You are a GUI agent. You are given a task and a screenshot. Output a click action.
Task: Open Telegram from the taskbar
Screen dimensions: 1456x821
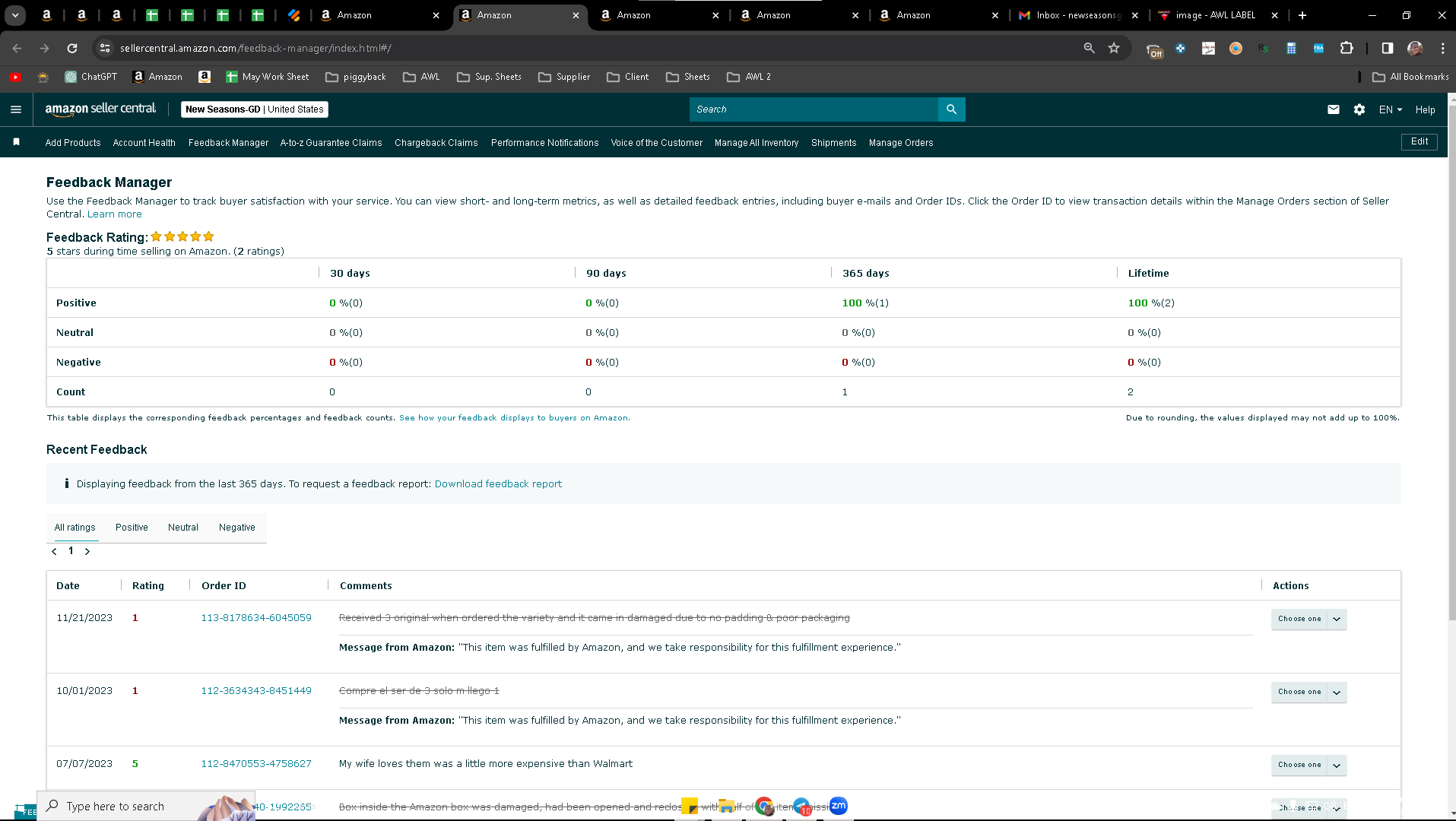click(802, 806)
